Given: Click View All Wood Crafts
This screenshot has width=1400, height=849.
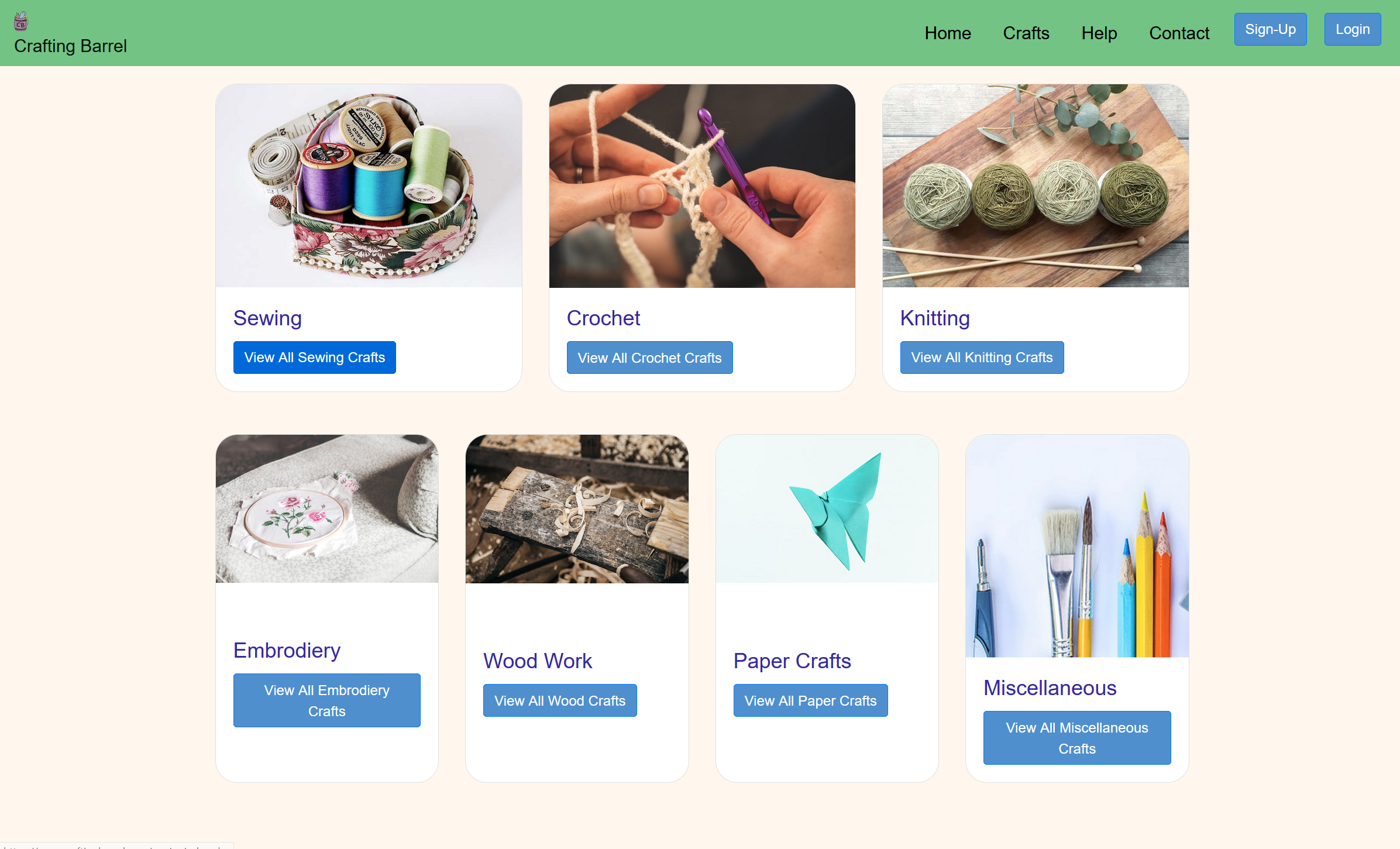Looking at the screenshot, I should (x=560, y=700).
